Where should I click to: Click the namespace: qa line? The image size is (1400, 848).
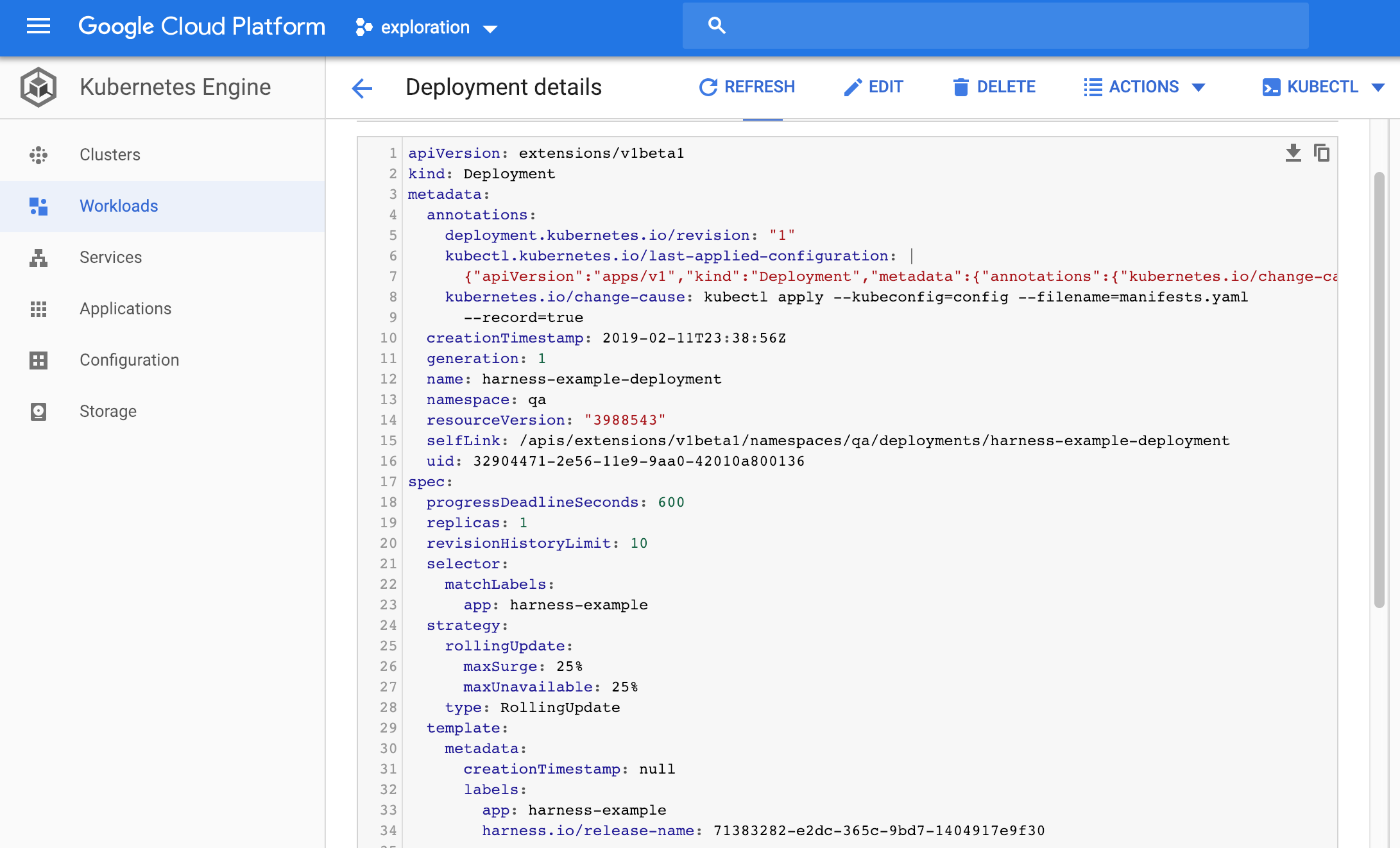pyautogui.click(x=486, y=400)
